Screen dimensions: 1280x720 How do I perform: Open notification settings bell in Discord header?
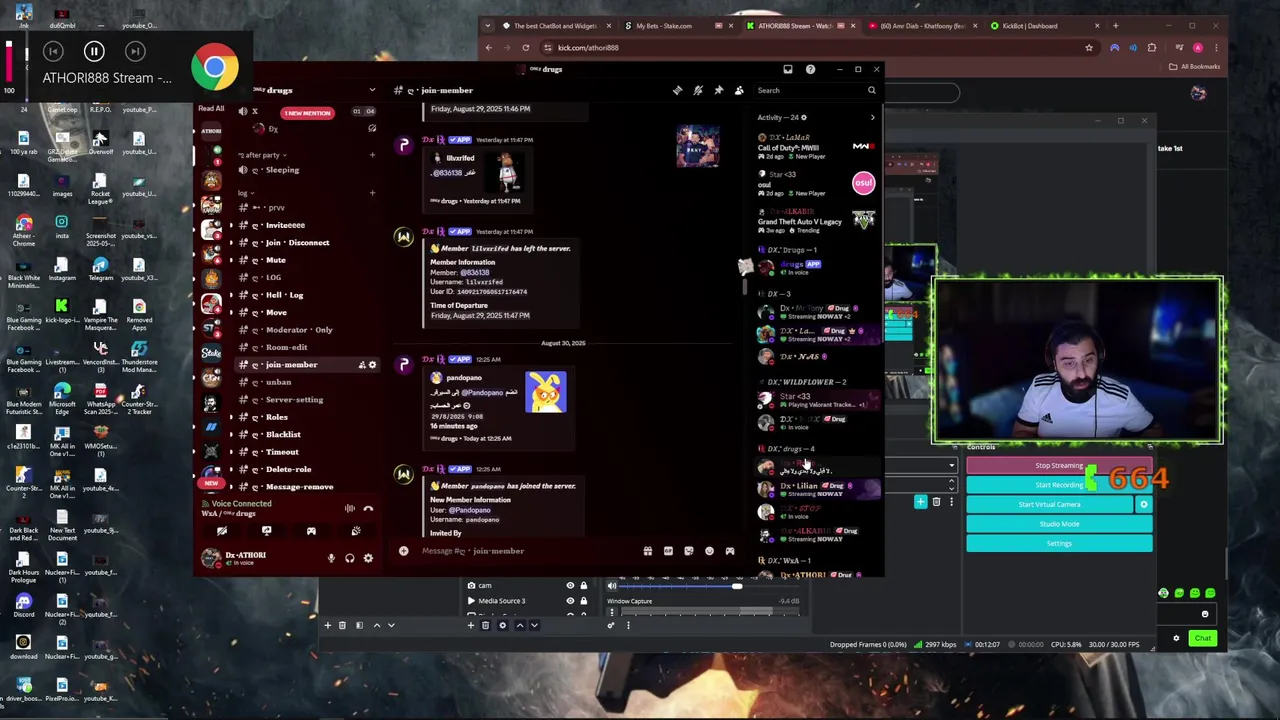tap(698, 90)
